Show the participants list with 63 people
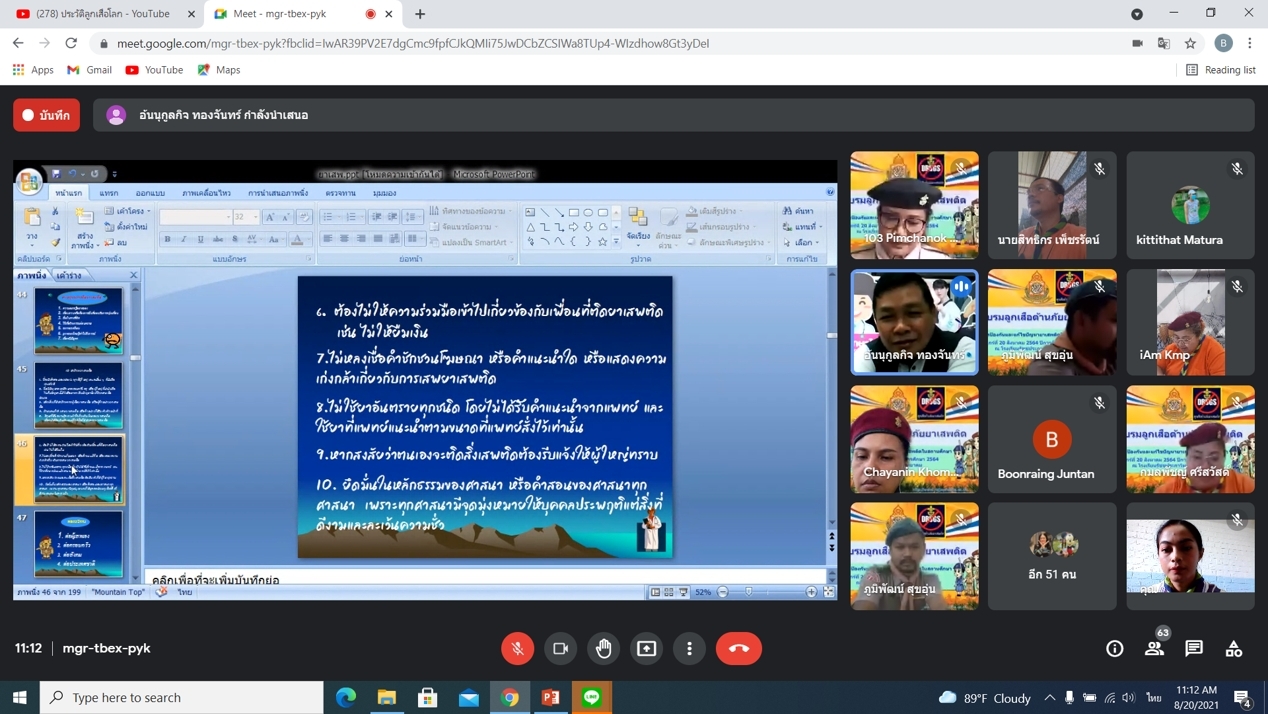Image resolution: width=1268 pixels, height=714 pixels. point(1154,649)
